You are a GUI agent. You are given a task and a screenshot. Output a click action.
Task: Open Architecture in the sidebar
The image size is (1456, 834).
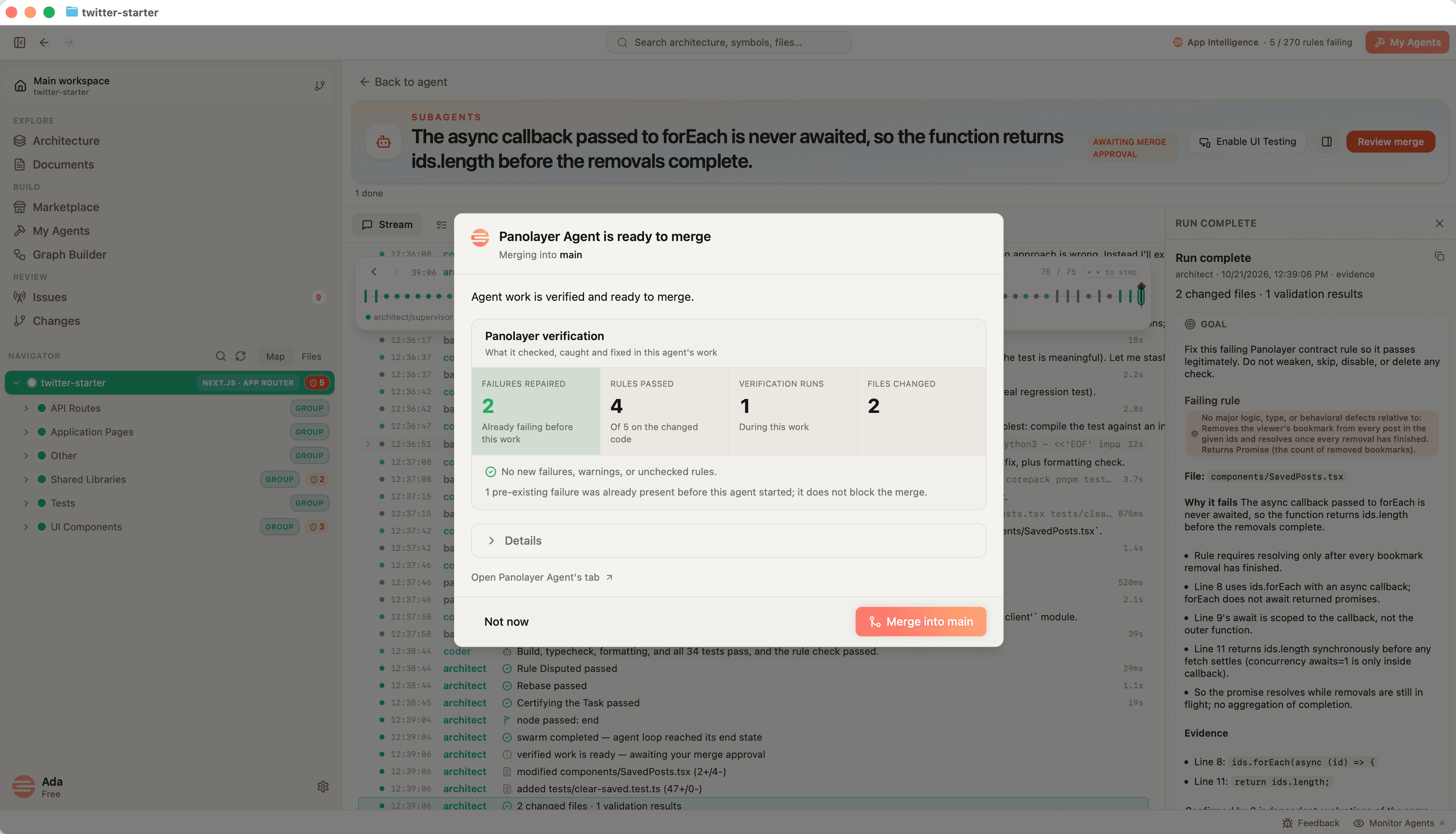pyautogui.click(x=66, y=141)
